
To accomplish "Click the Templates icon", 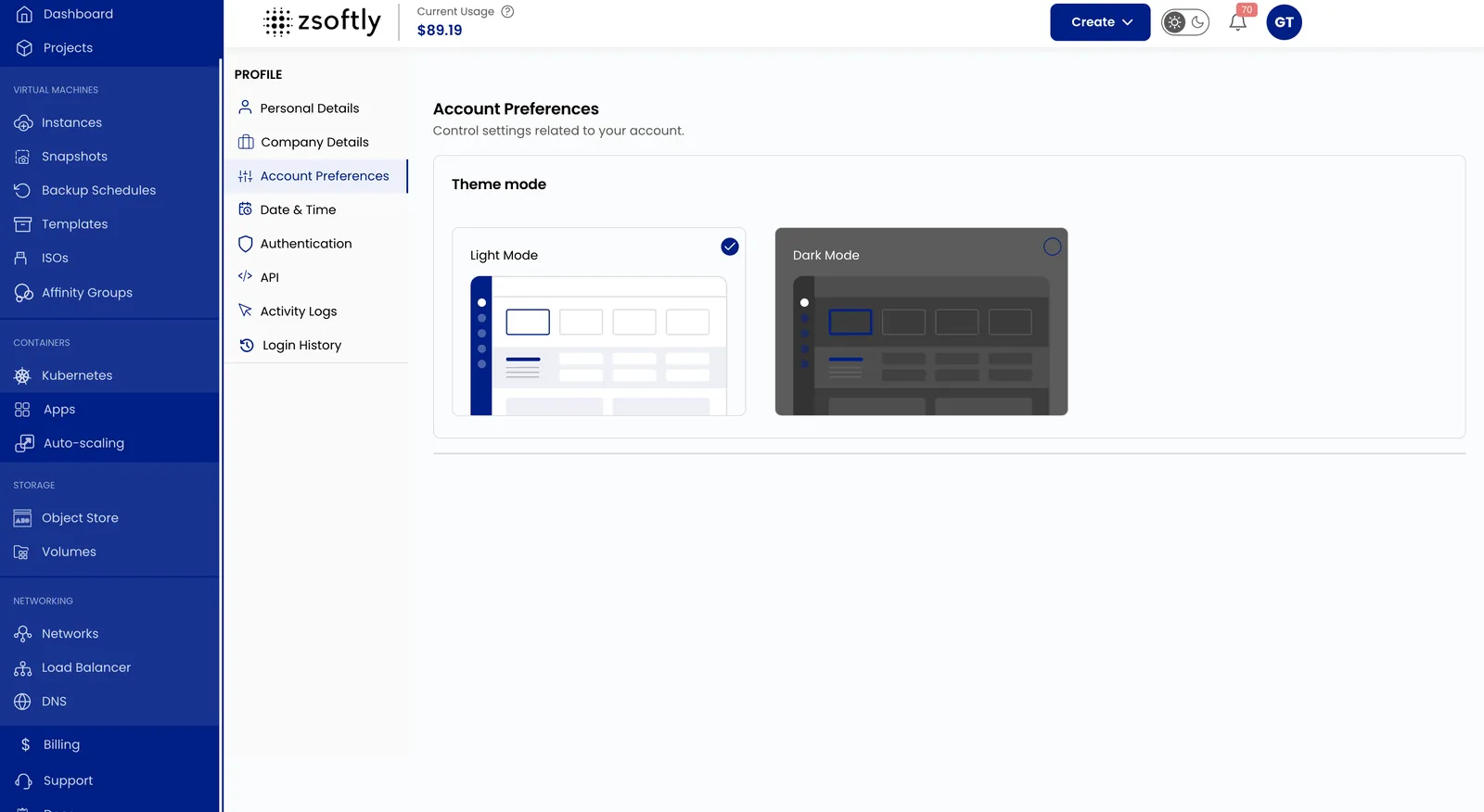I will click(22, 224).
